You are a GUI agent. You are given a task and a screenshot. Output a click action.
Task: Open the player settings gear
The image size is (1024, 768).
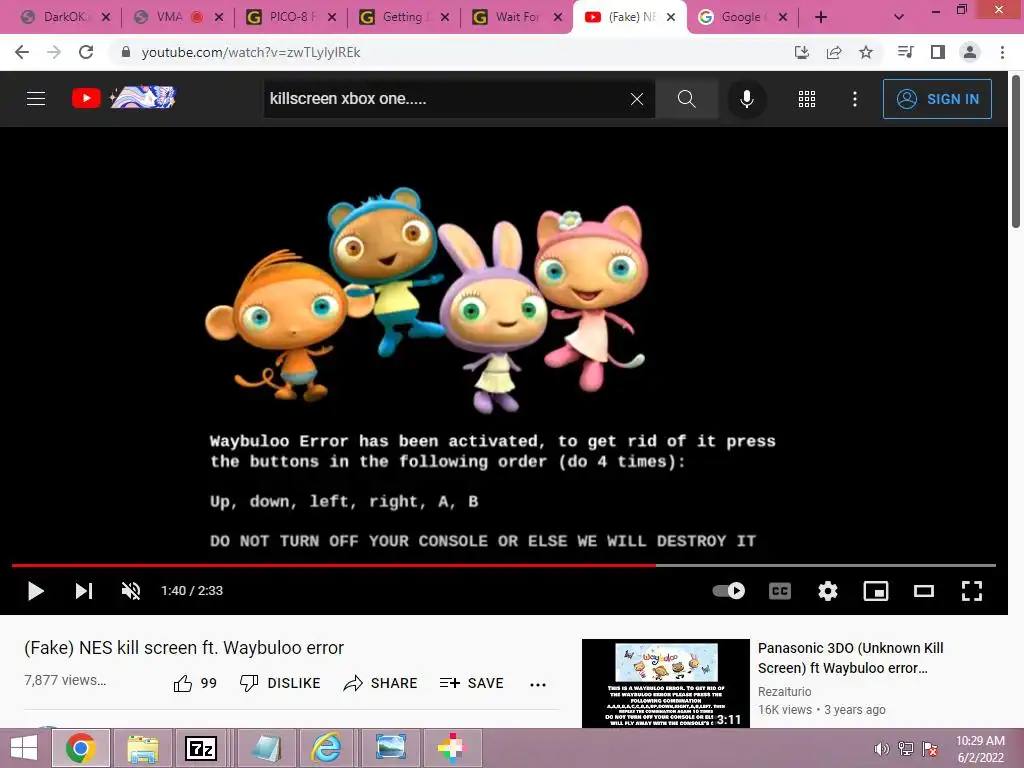coord(827,590)
